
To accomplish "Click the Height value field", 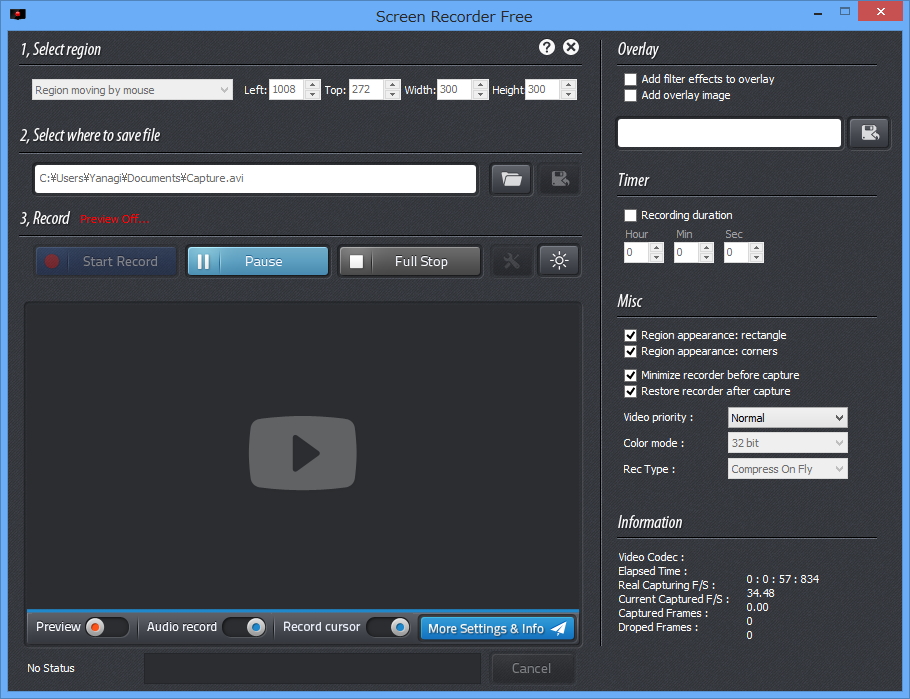I will (543, 89).
